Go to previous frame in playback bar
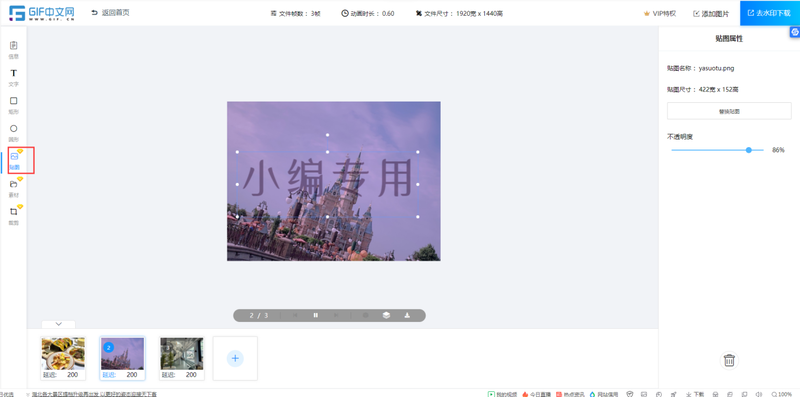Image resolution: width=800 pixels, height=397 pixels. coord(295,315)
